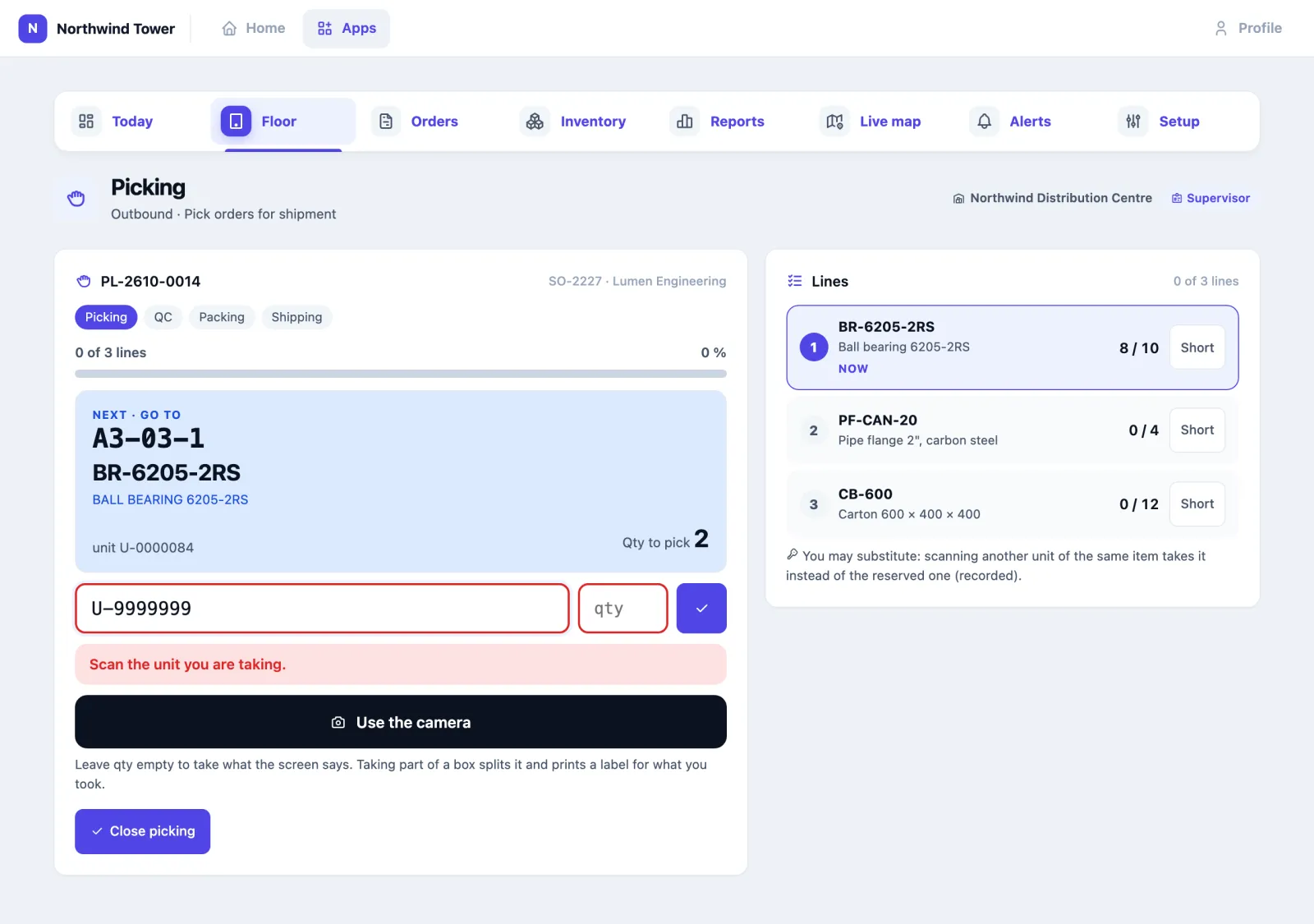
Task: Click the unit scan field with U-9999999
Action: click(322, 609)
